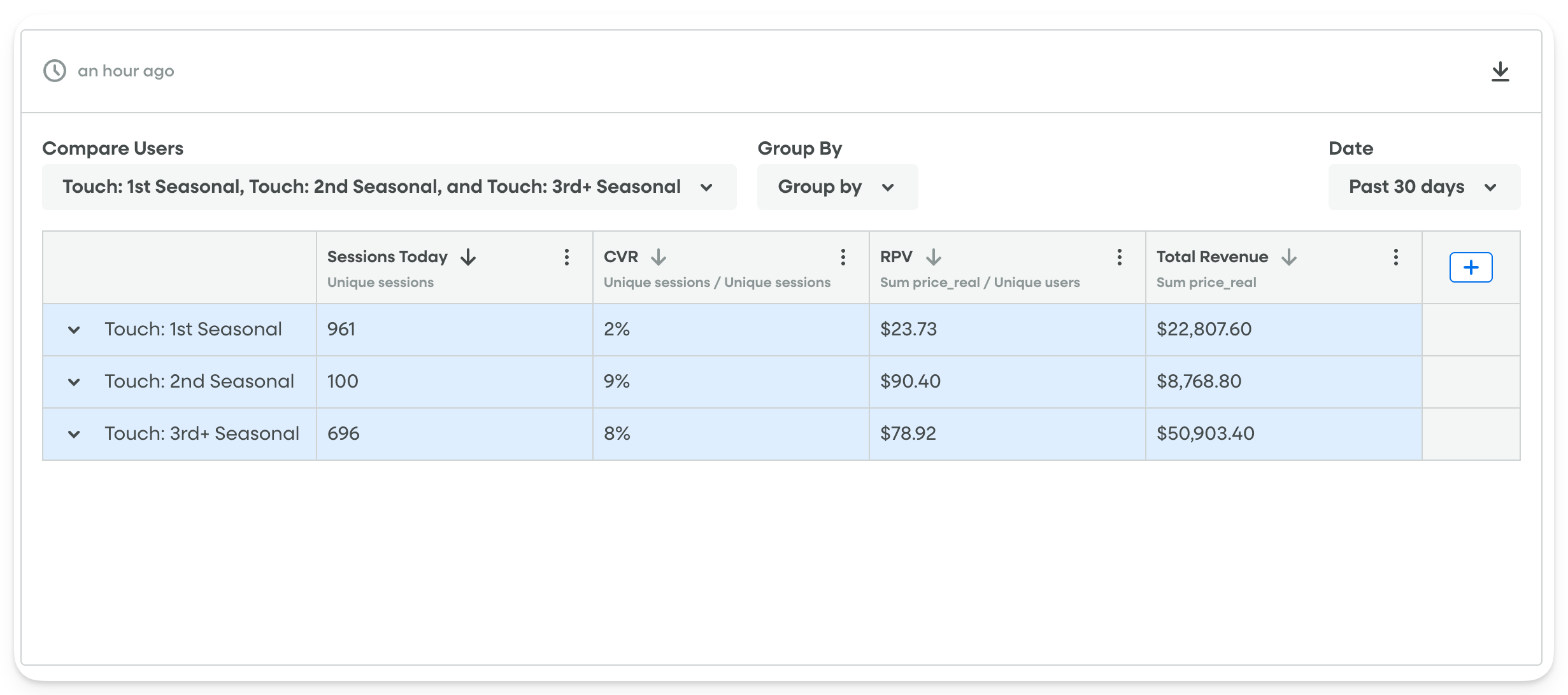The width and height of the screenshot is (1568, 695).
Task: Click the download/export icon in the top right
Action: pos(1500,71)
